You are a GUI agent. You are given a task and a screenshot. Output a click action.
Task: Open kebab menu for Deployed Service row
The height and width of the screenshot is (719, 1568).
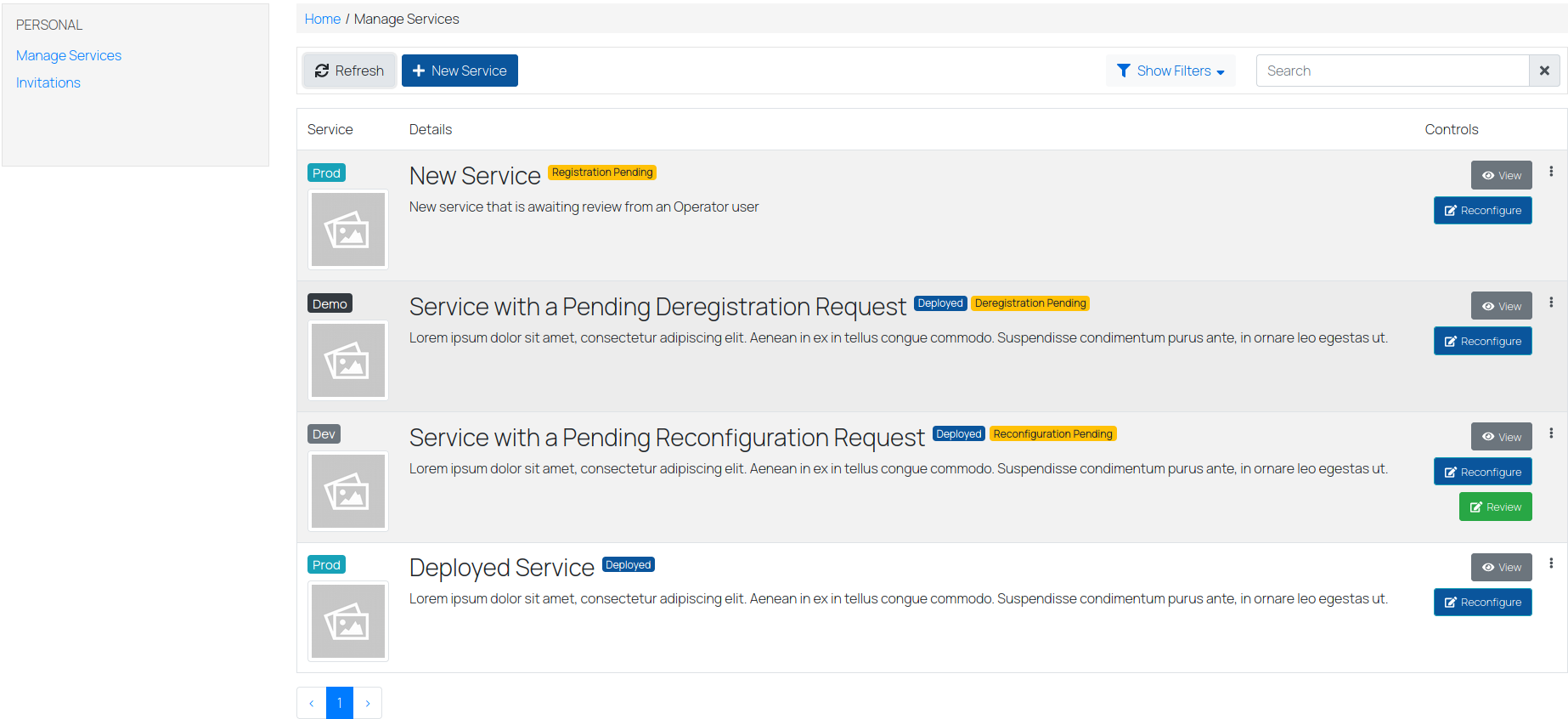pos(1551,563)
